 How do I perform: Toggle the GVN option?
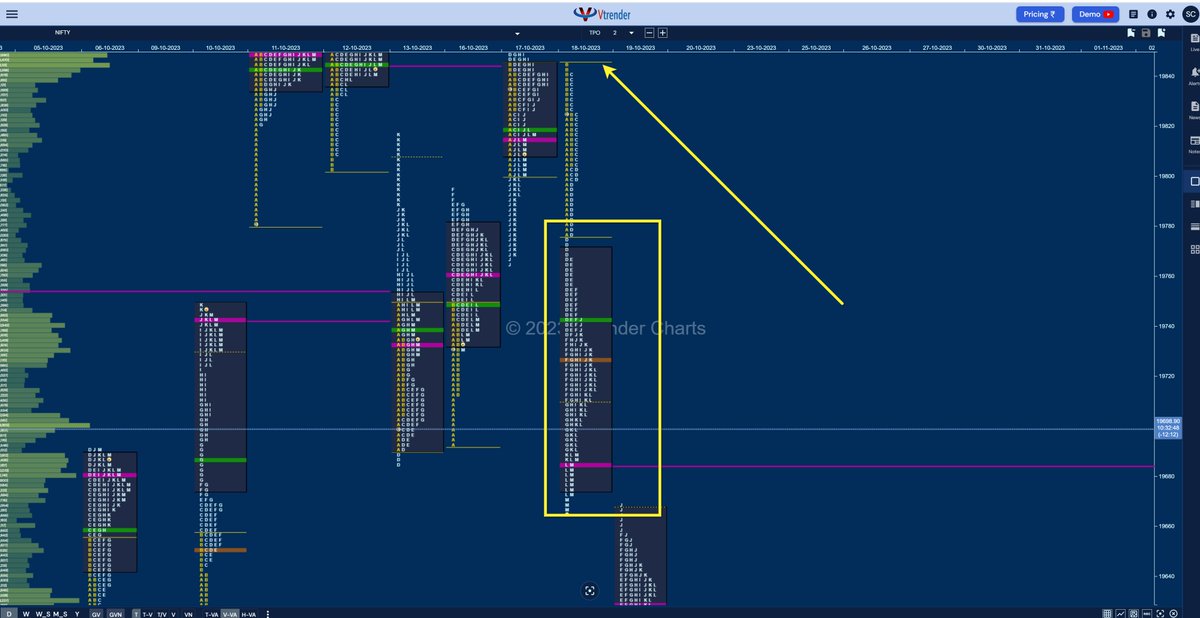[115, 613]
